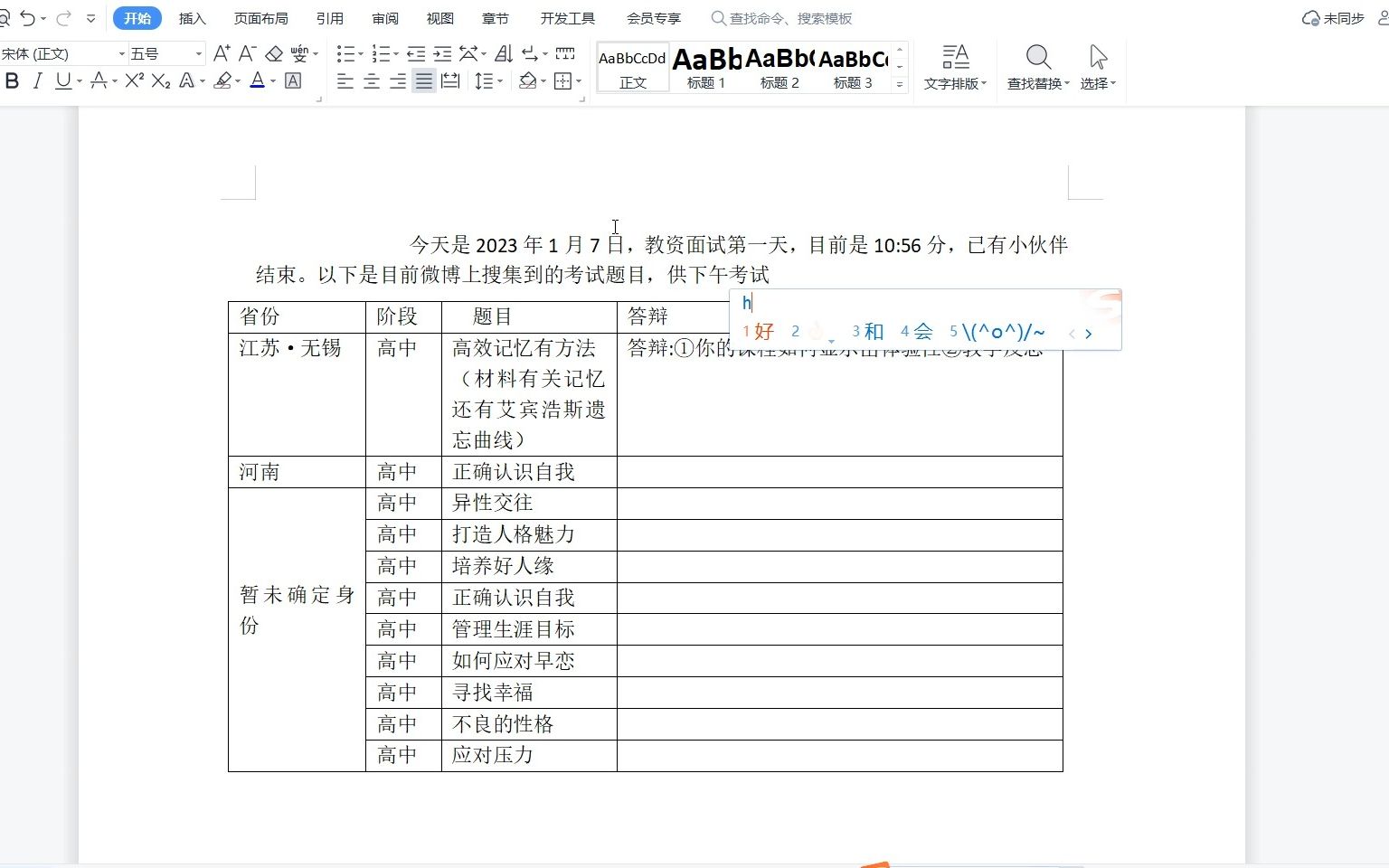Viewport: 1389px width, 868px height.
Task: Click the clear formatting eraser icon
Action: coord(274,54)
